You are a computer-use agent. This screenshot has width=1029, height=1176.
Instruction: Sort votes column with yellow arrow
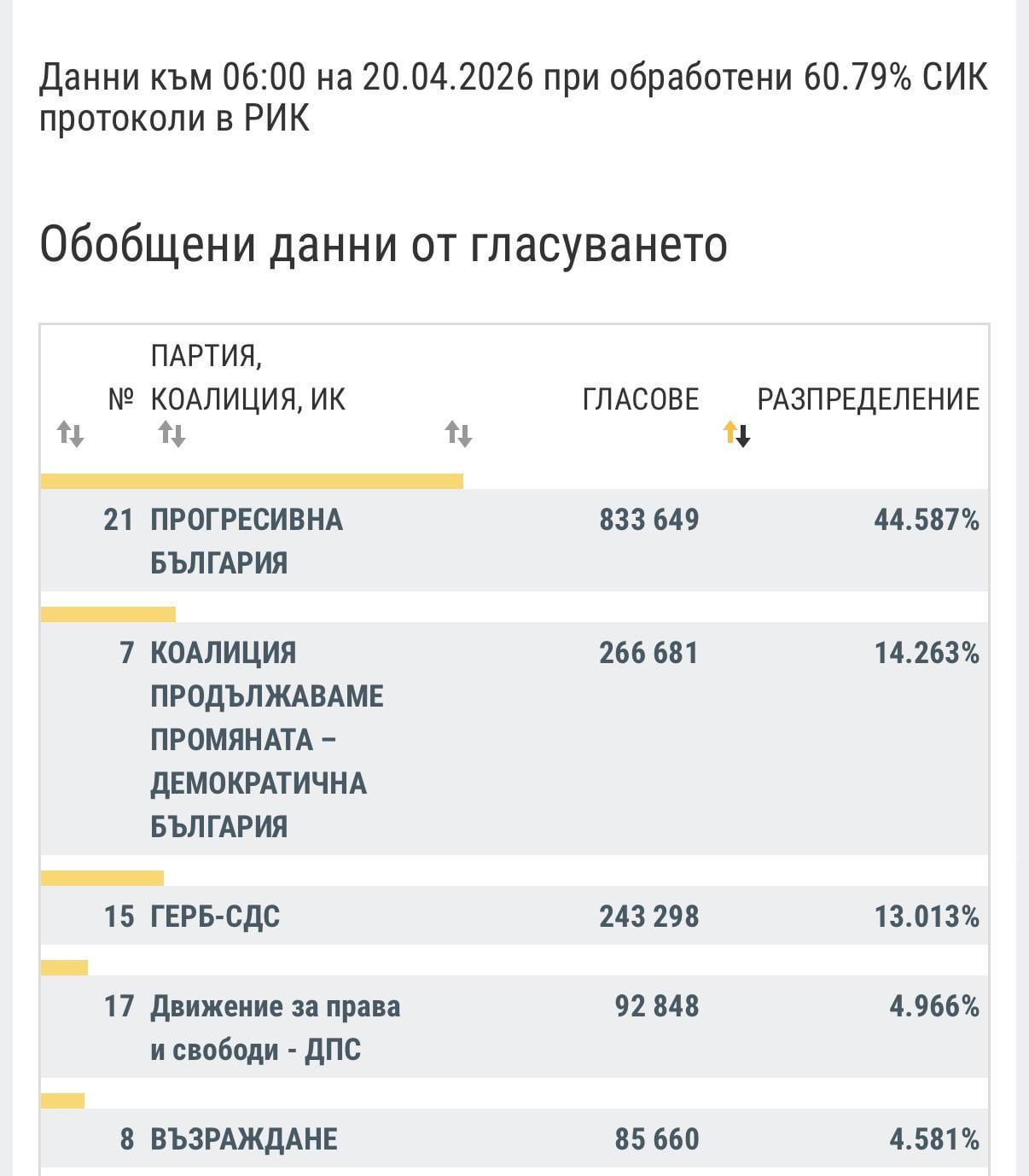(x=736, y=434)
